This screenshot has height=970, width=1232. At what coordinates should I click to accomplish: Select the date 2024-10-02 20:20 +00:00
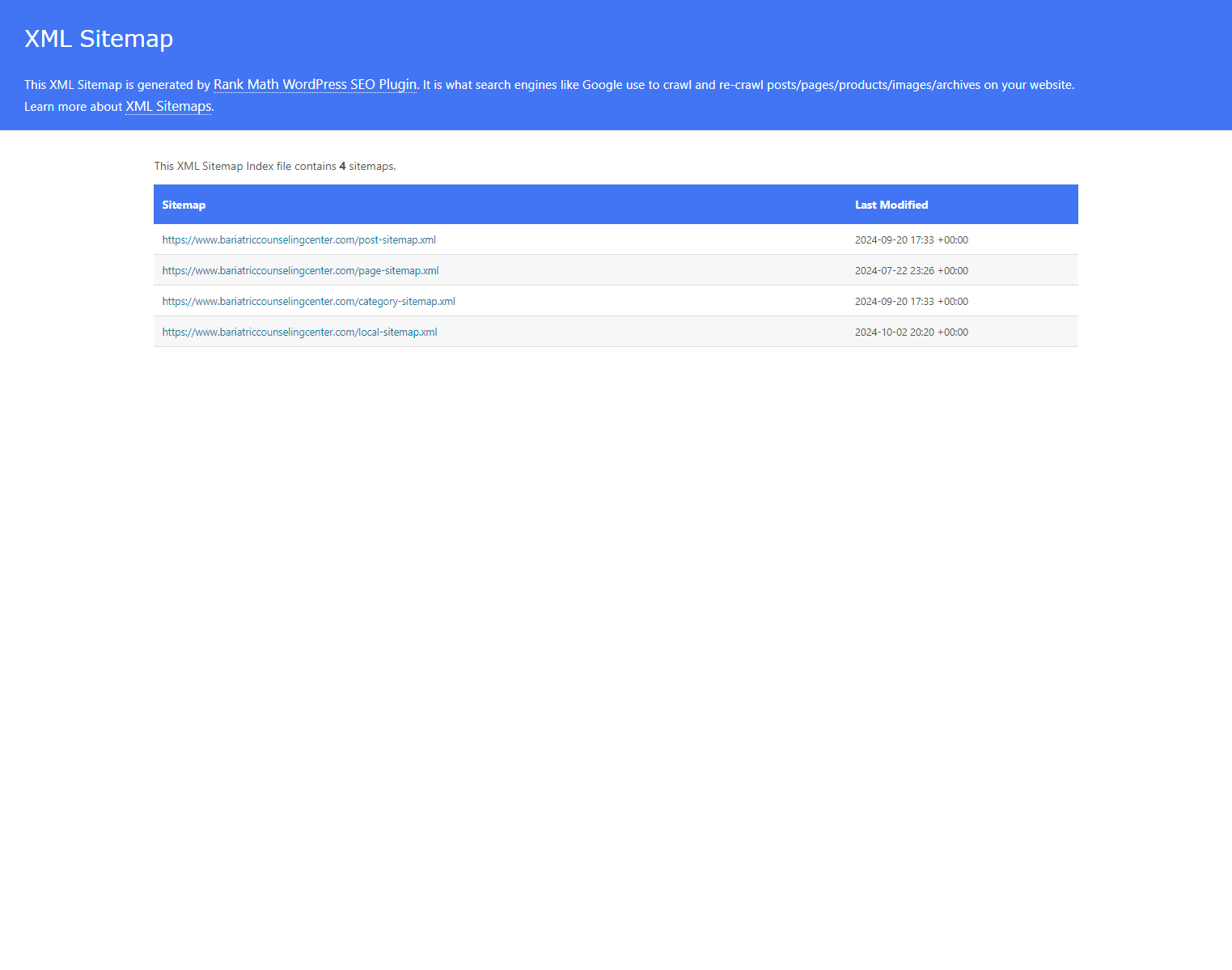click(x=912, y=332)
